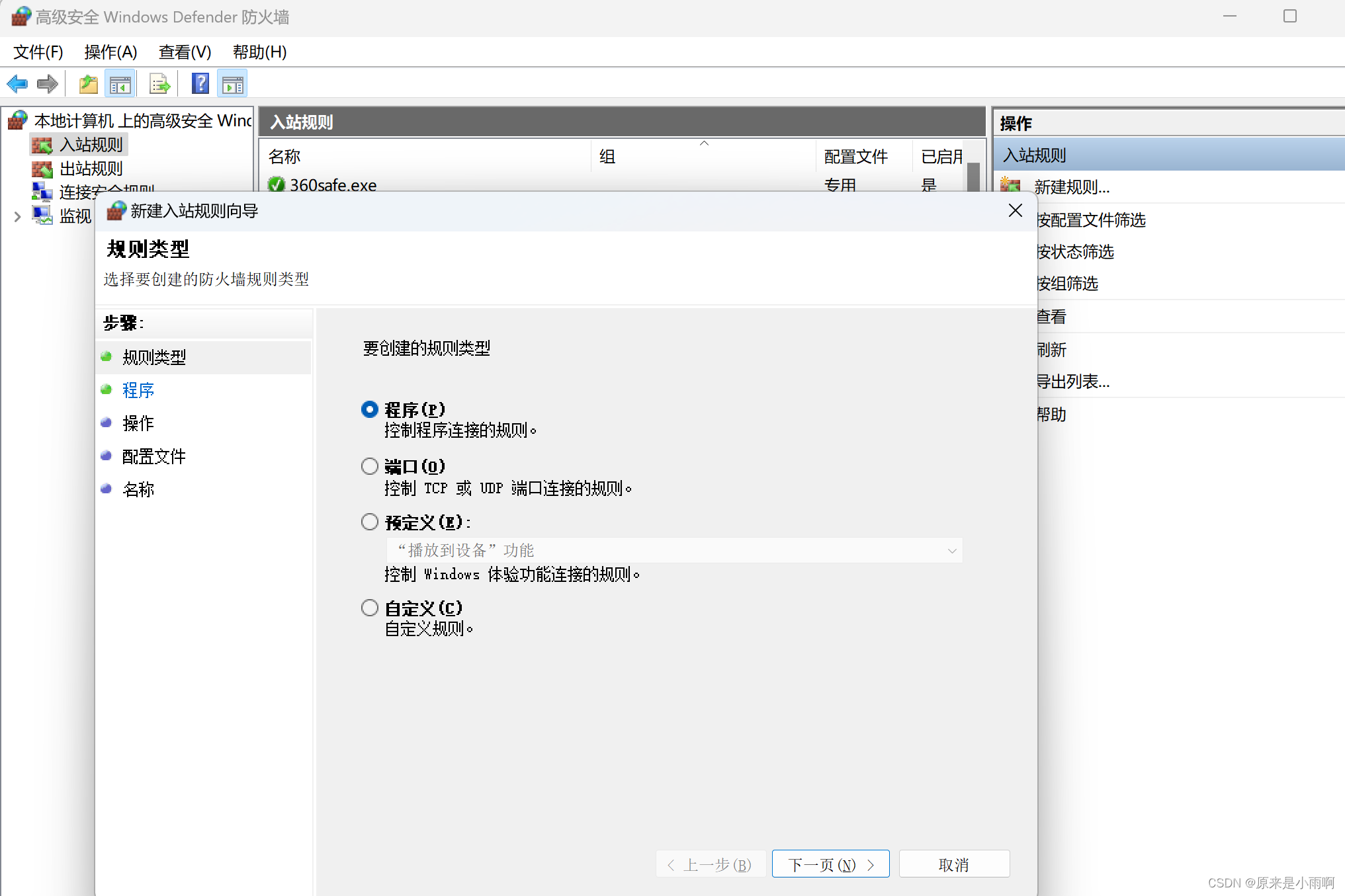This screenshot has width=1345, height=896.
Task: Toggle the show/hide action pane toolbar icon
Action: pyautogui.click(x=232, y=83)
